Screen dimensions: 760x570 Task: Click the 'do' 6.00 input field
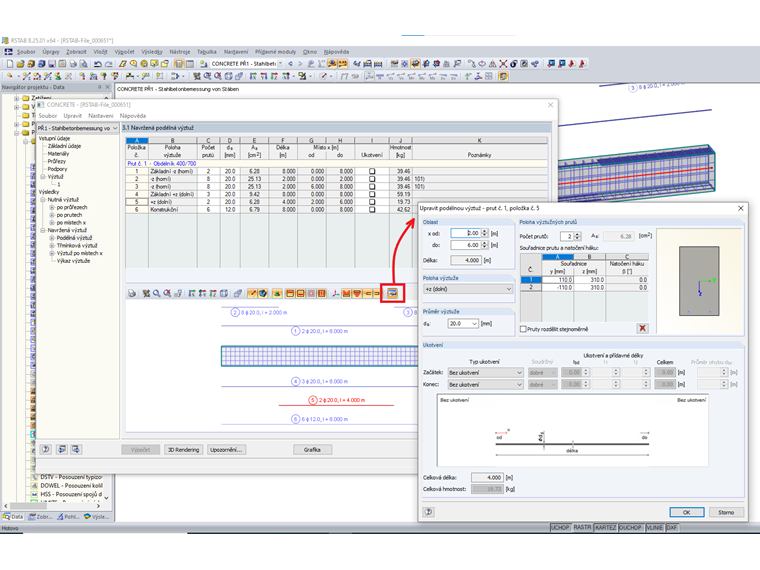[x=465, y=245]
